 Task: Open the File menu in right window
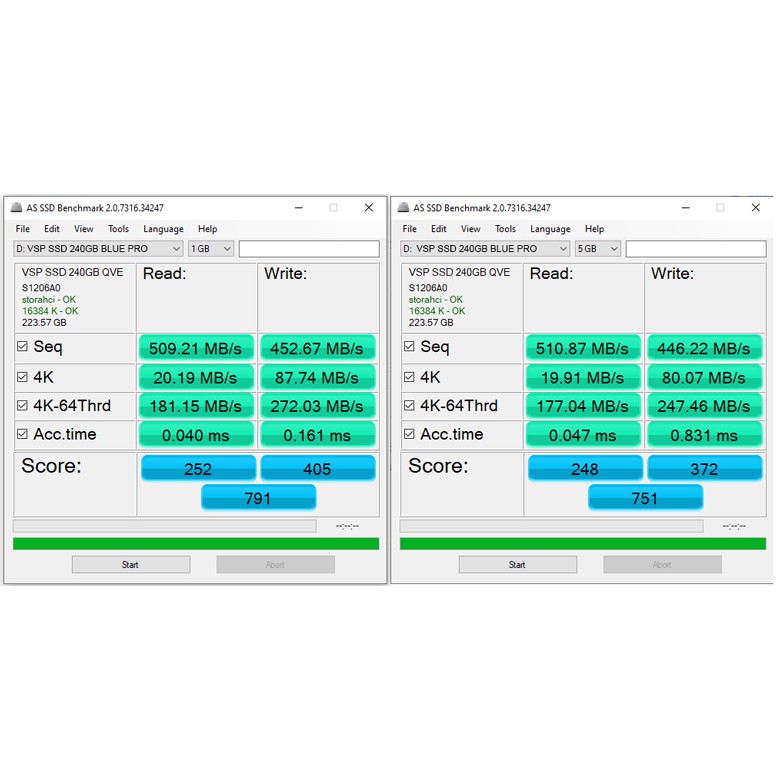410,229
